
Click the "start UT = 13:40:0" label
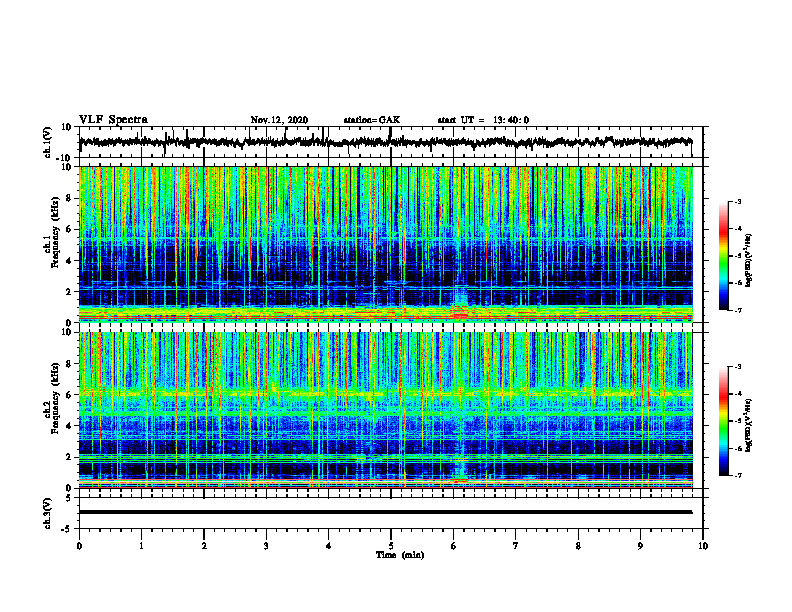tap(483, 120)
